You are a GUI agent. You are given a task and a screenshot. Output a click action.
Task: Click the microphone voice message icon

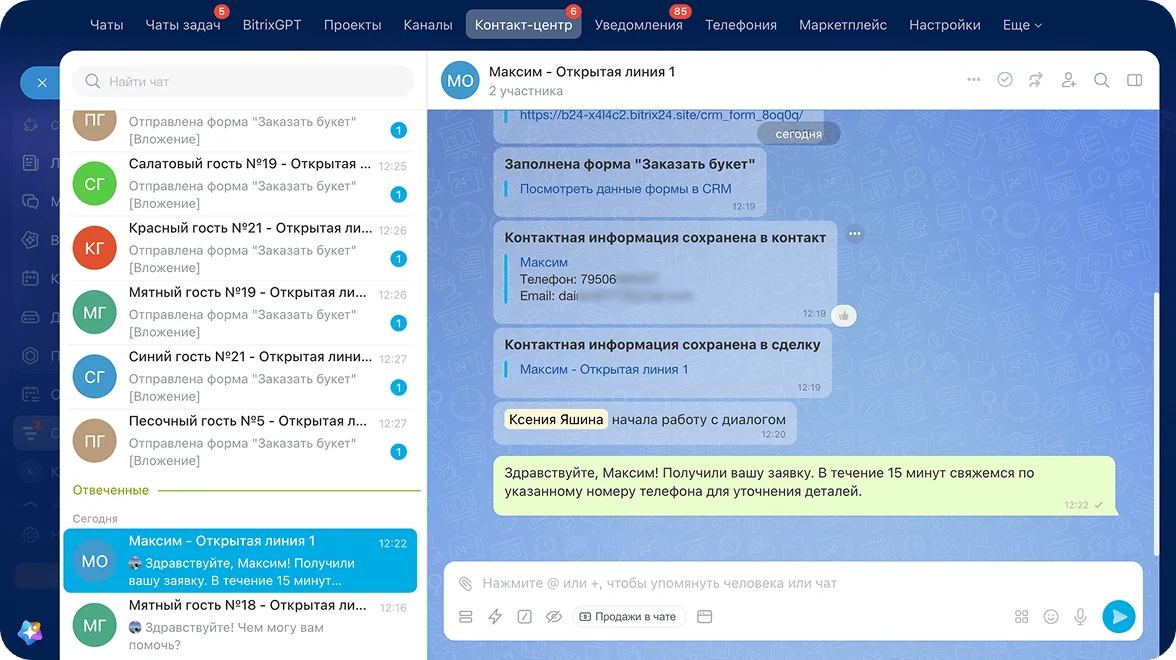pyautogui.click(x=1080, y=616)
